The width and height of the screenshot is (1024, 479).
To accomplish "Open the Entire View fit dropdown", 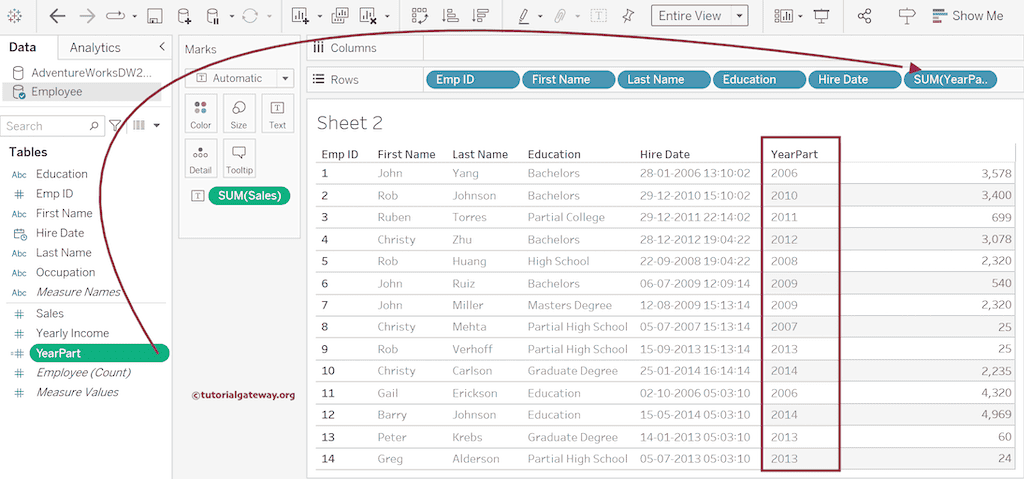I will [x=739, y=16].
